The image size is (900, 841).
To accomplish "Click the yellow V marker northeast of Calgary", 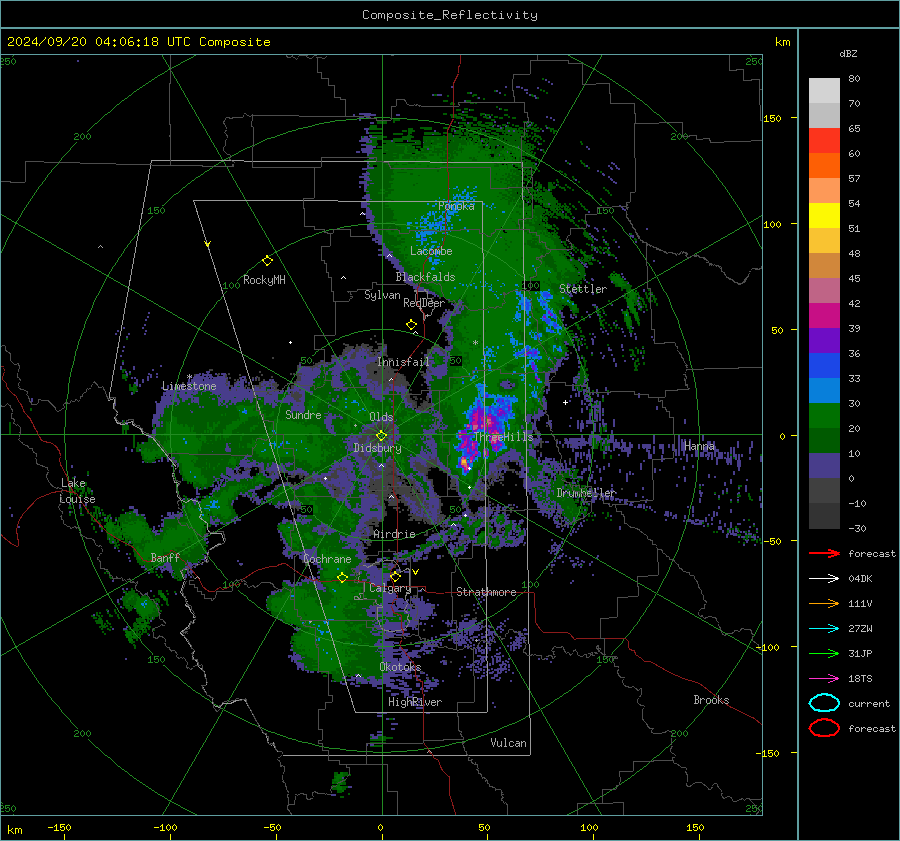I will (416, 572).
